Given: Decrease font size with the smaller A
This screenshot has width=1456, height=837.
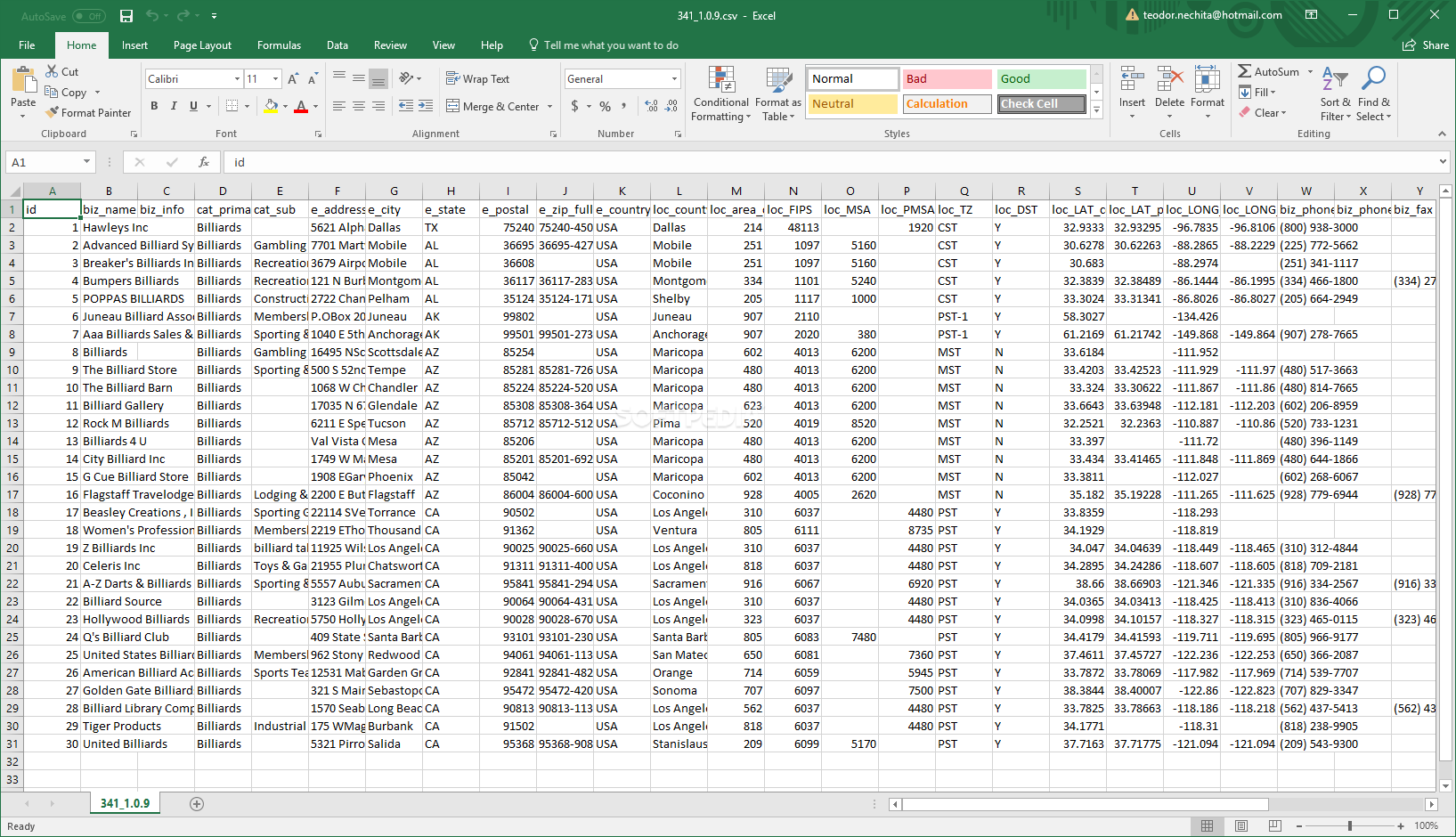Looking at the screenshot, I should (312, 79).
